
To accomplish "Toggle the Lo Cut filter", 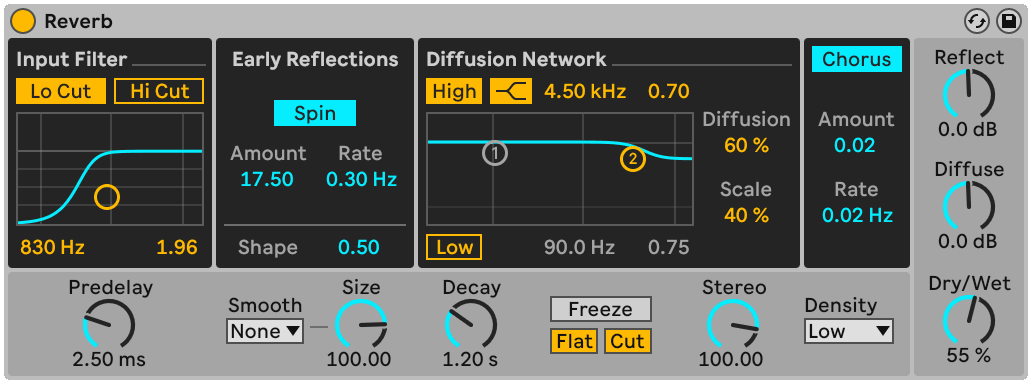I will (61, 91).
